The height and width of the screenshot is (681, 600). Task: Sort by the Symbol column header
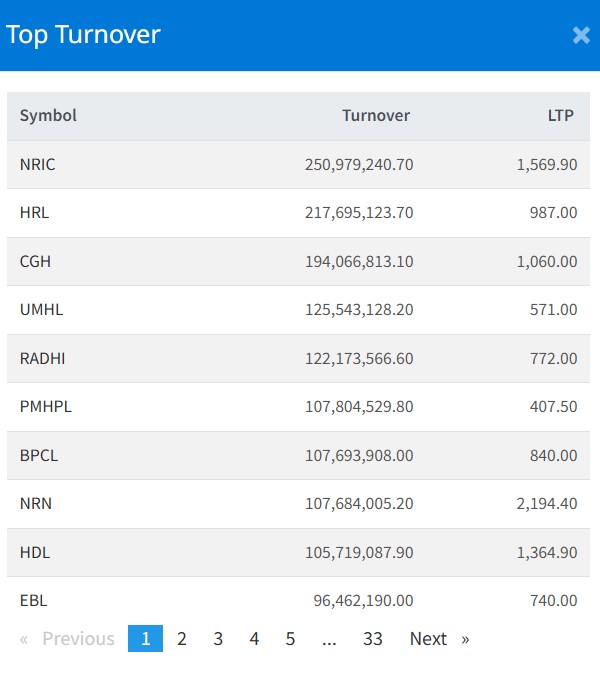(x=48, y=115)
